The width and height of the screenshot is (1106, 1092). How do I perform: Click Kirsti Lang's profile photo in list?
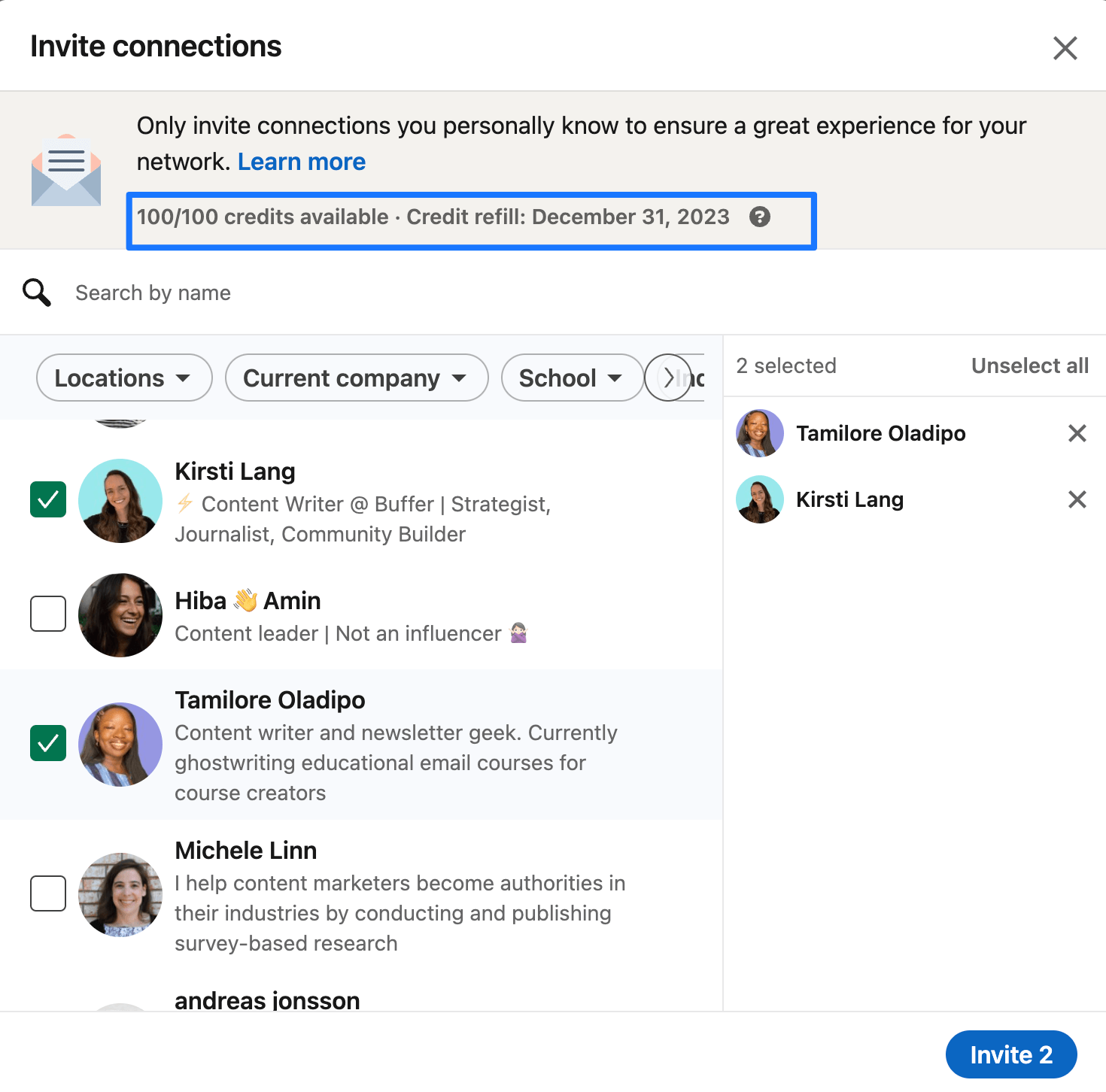tap(120, 501)
